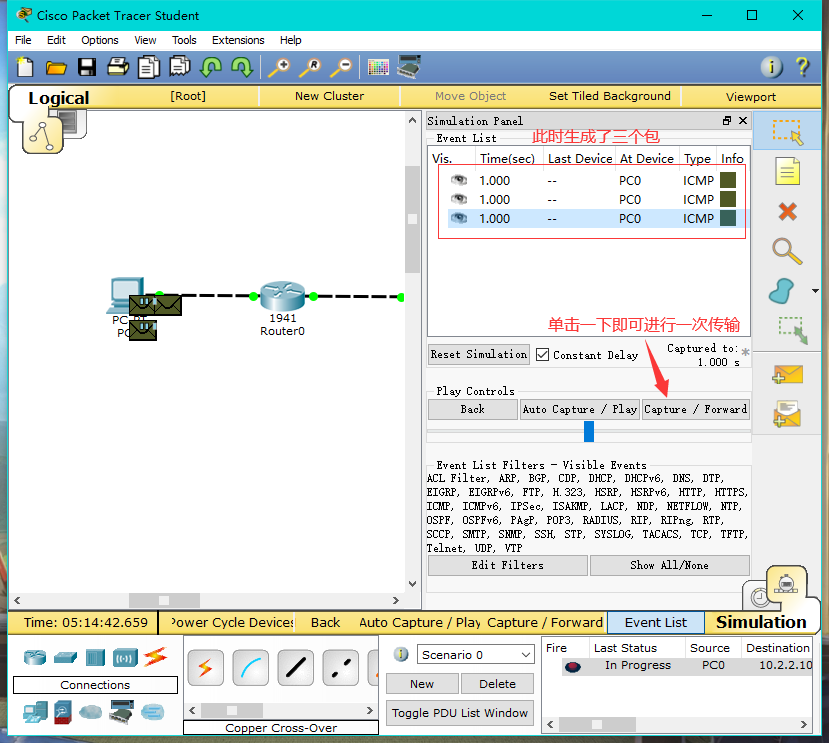Choose the red Delete tool
829x743 pixels.
tap(787, 212)
